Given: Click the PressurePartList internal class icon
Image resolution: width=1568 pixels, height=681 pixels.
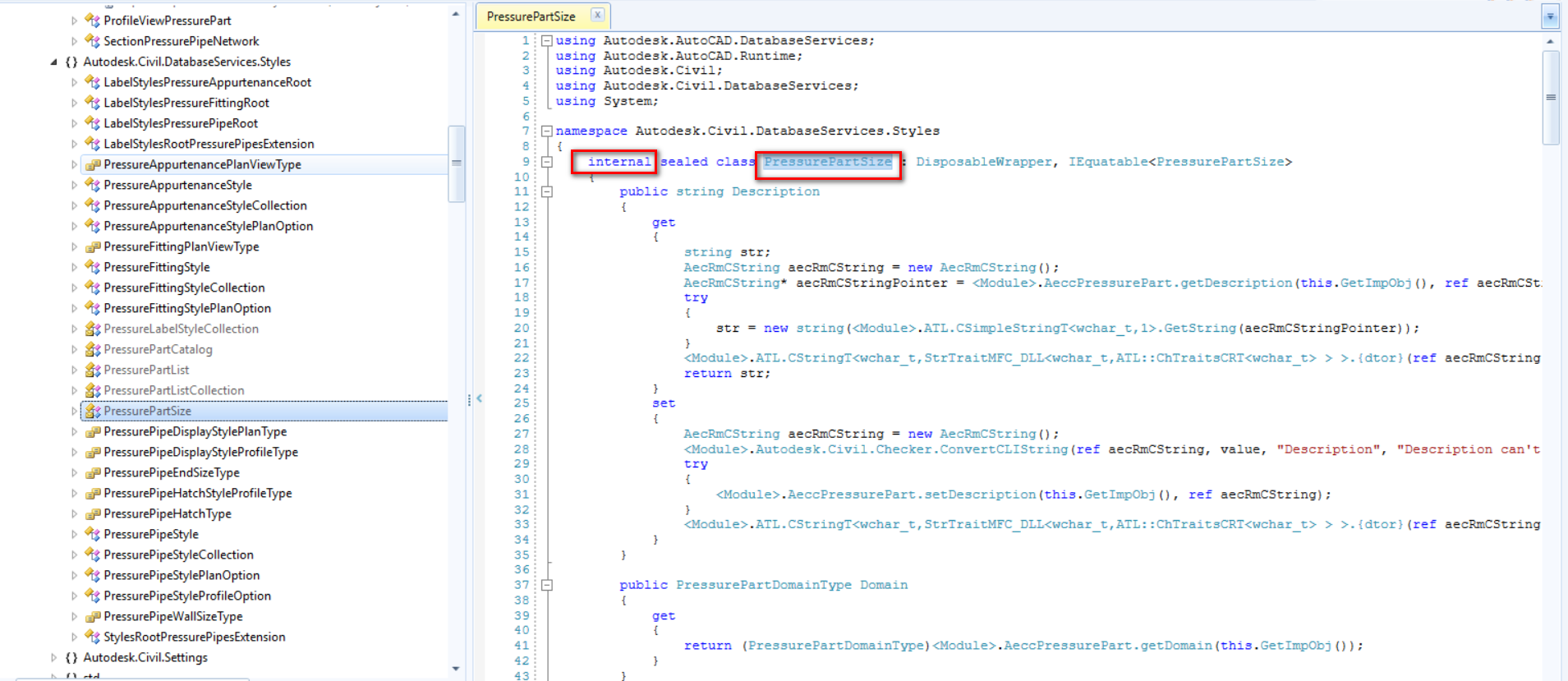Looking at the screenshot, I should click(92, 370).
